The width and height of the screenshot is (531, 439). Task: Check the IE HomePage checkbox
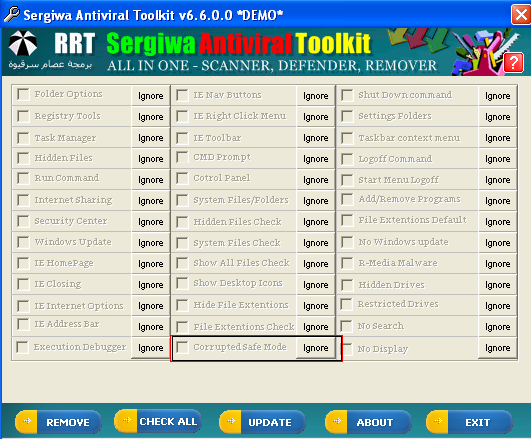click(x=23, y=263)
